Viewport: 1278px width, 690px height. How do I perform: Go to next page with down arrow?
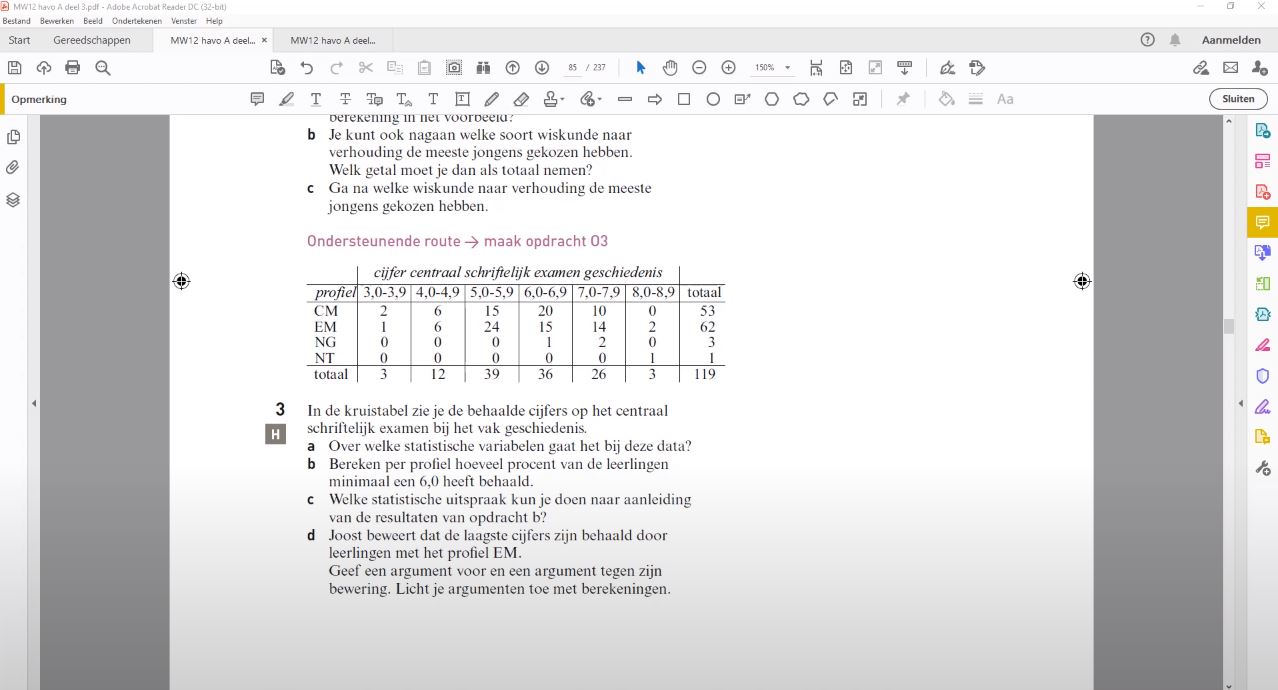pyautogui.click(x=542, y=68)
